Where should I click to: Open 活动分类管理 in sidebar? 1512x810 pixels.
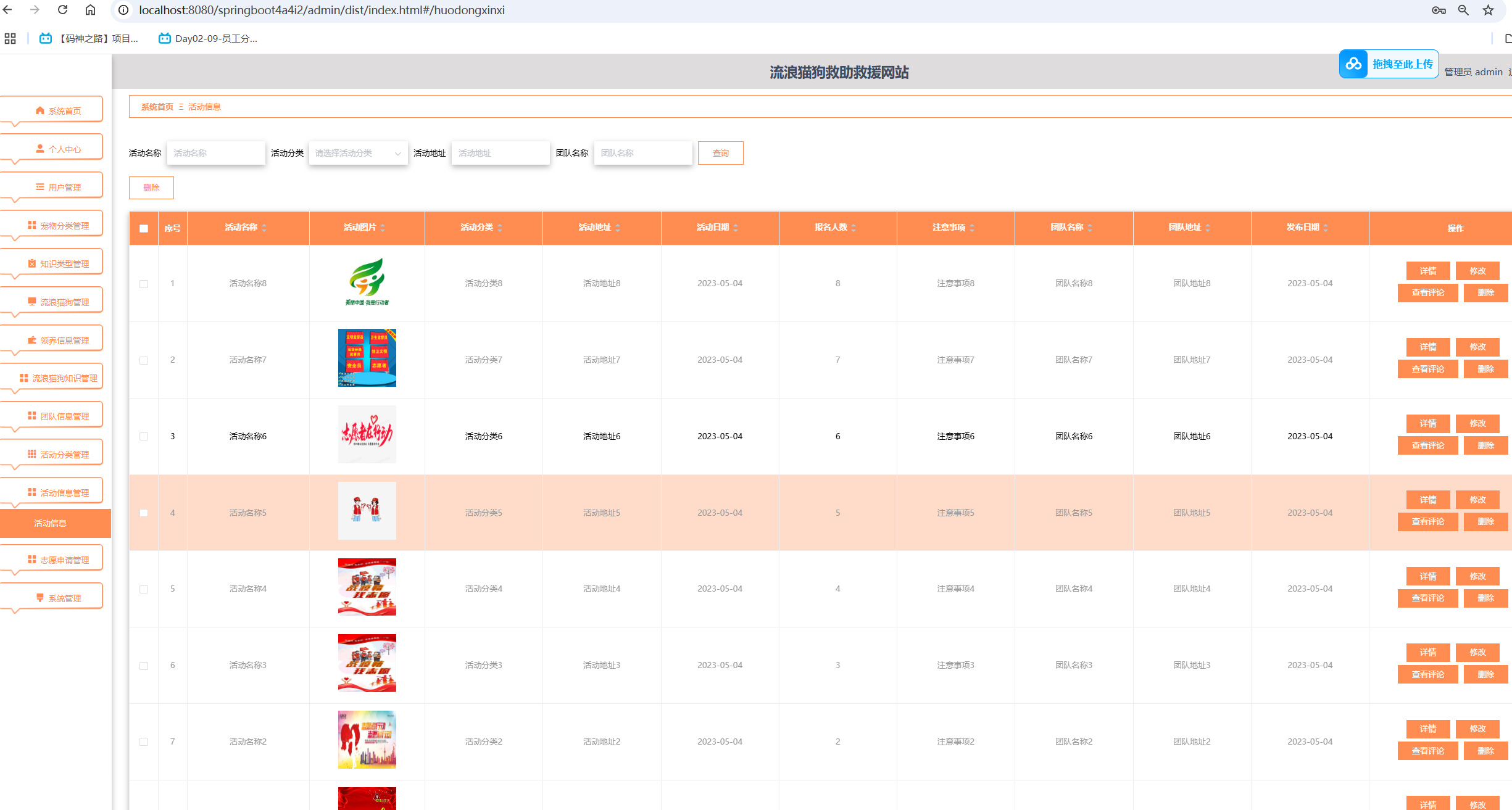tap(52, 454)
